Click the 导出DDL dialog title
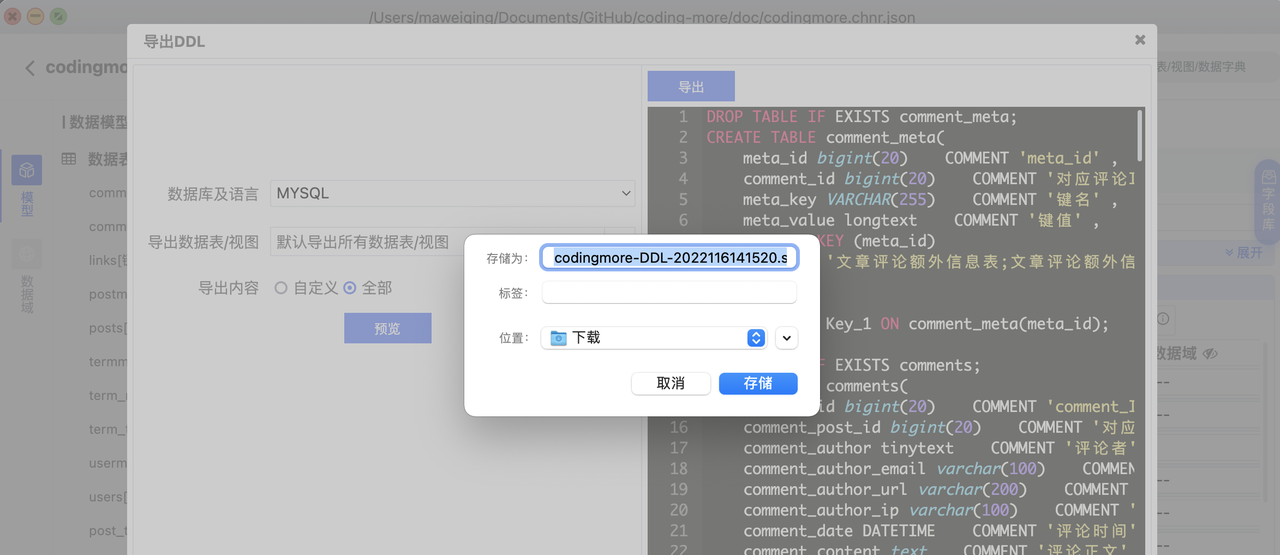The width and height of the screenshot is (1280, 555). (174, 41)
